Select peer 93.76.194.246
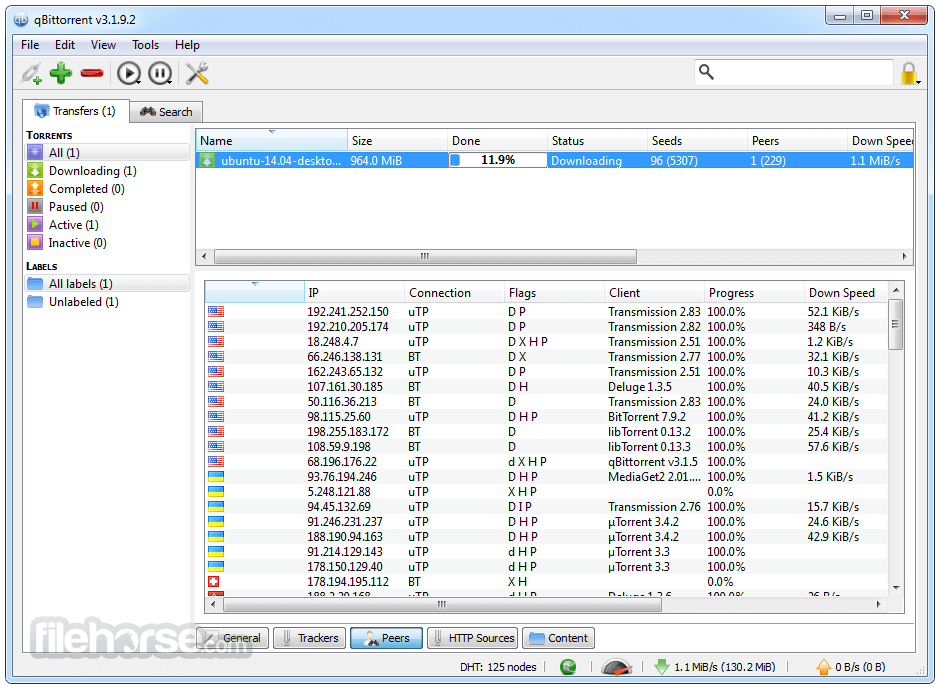The height and width of the screenshot is (689, 939). [x=546, y=476]
